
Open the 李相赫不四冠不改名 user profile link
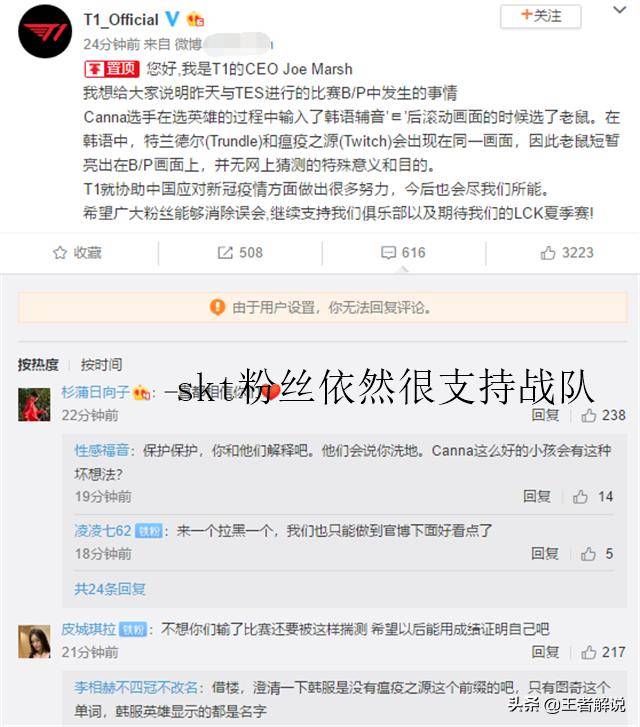pyautogui.click(x=136, y=687)
